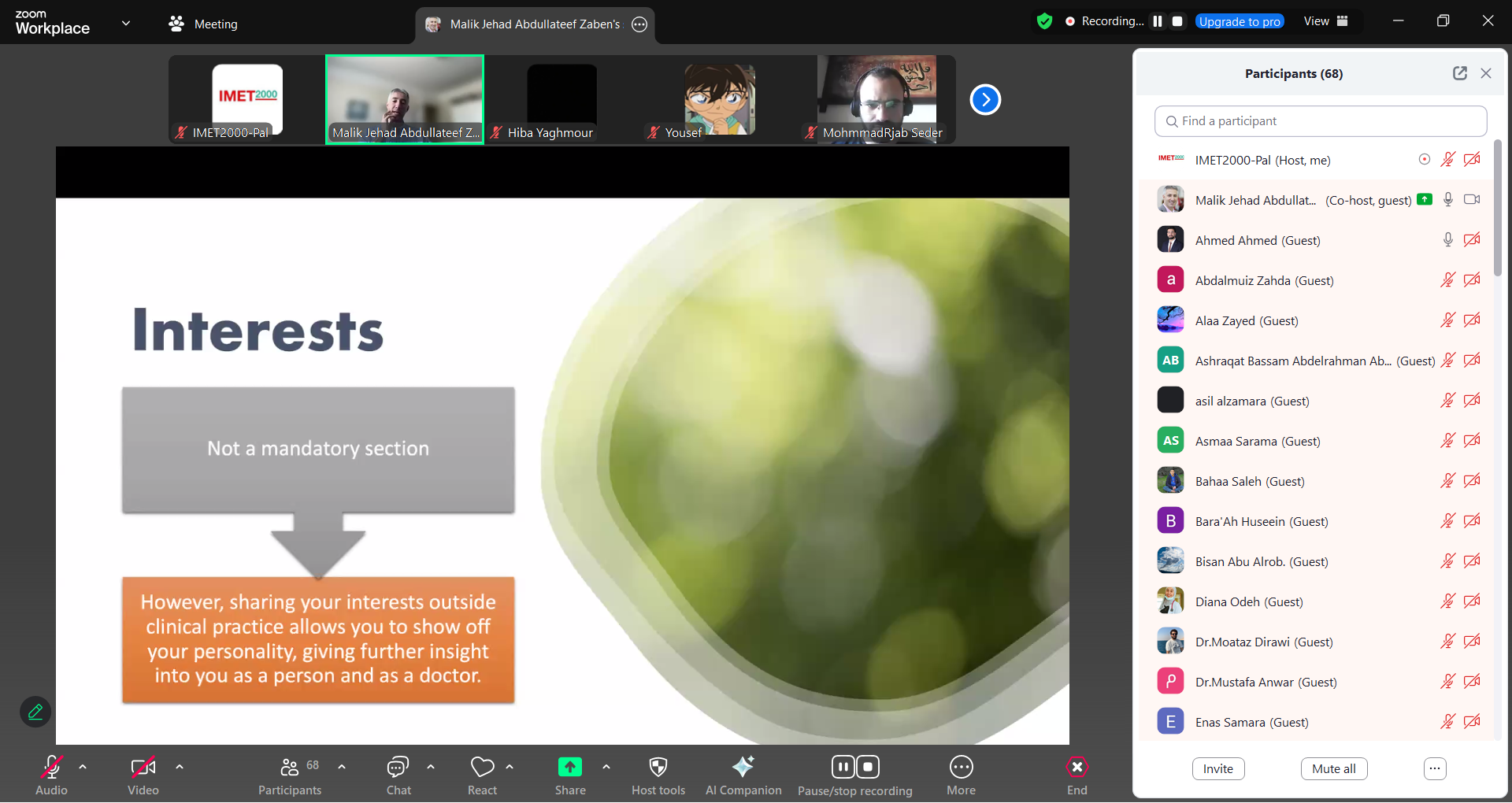Select the Meeting tab
The width and height of the screenshot is (1512, 803).
(x=203, y=24)
